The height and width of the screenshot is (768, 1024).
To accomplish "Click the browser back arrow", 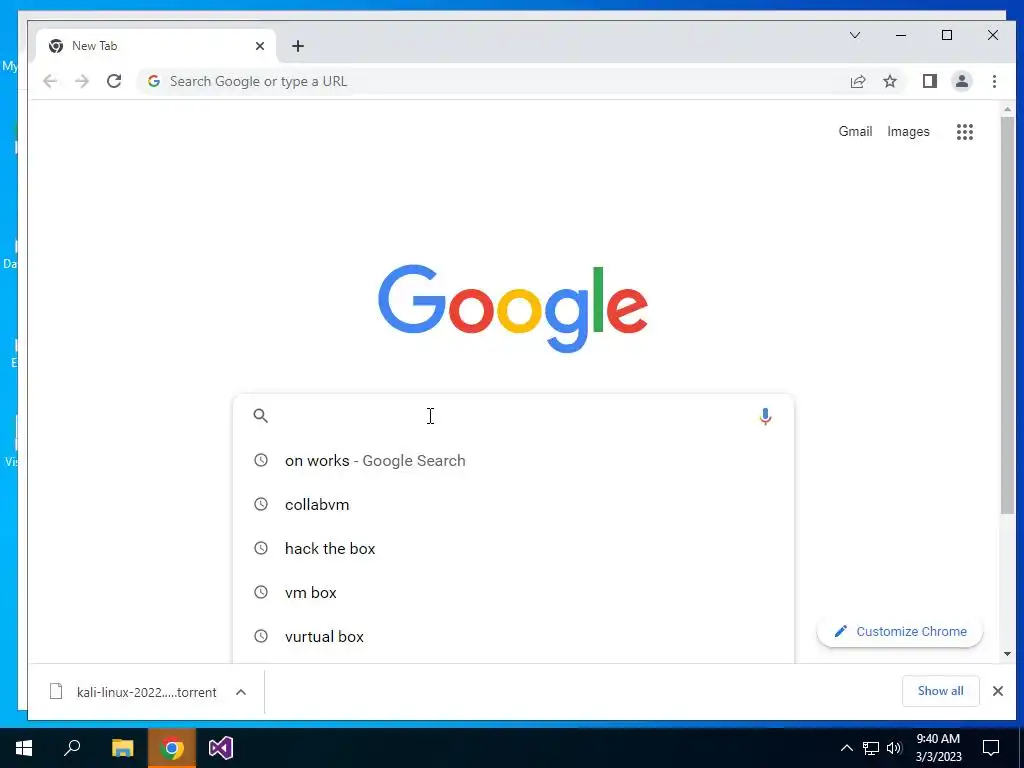I will tap(50, 81).
